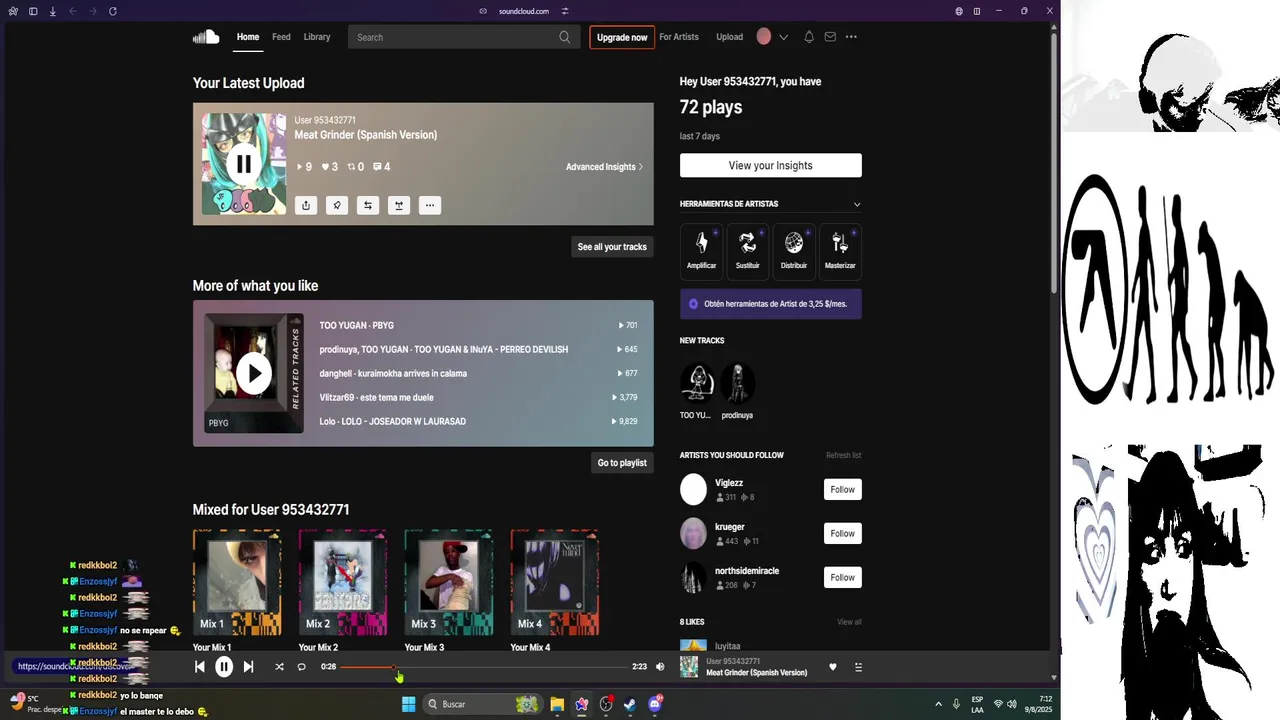
Task: Click View all likes link
Action: pyautogui.click(x=849, y=622)
